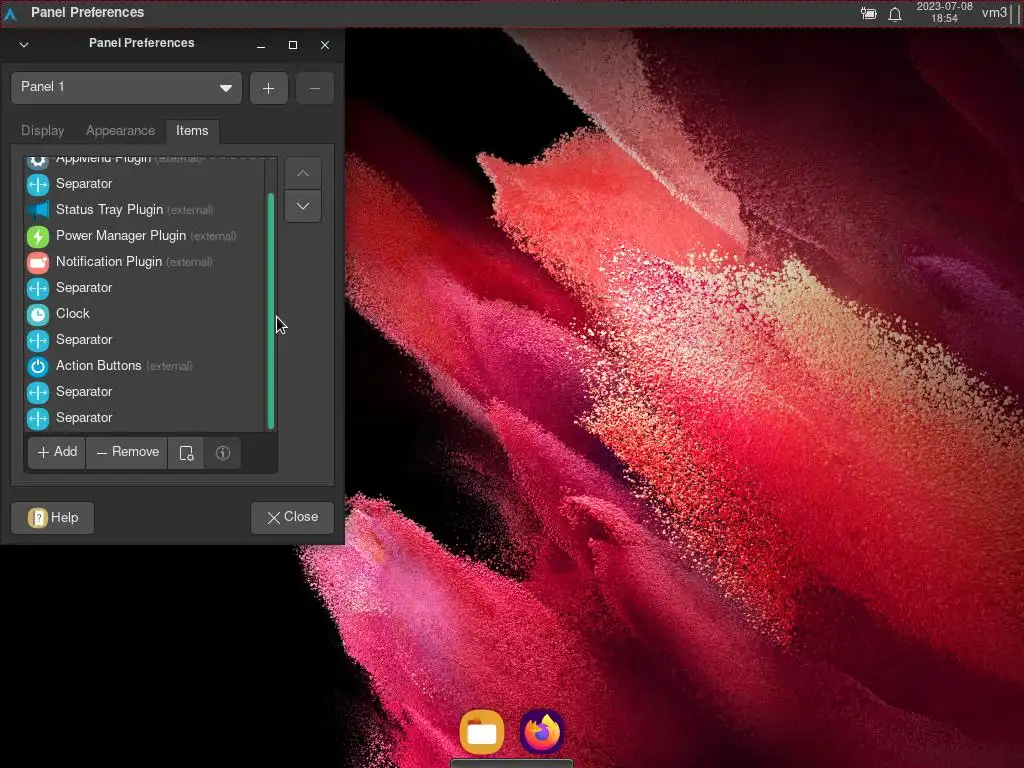Select the partially hidden AppMenu Plugin row
This screenshot has height=768, width=1024.
(x=145, y=161)
